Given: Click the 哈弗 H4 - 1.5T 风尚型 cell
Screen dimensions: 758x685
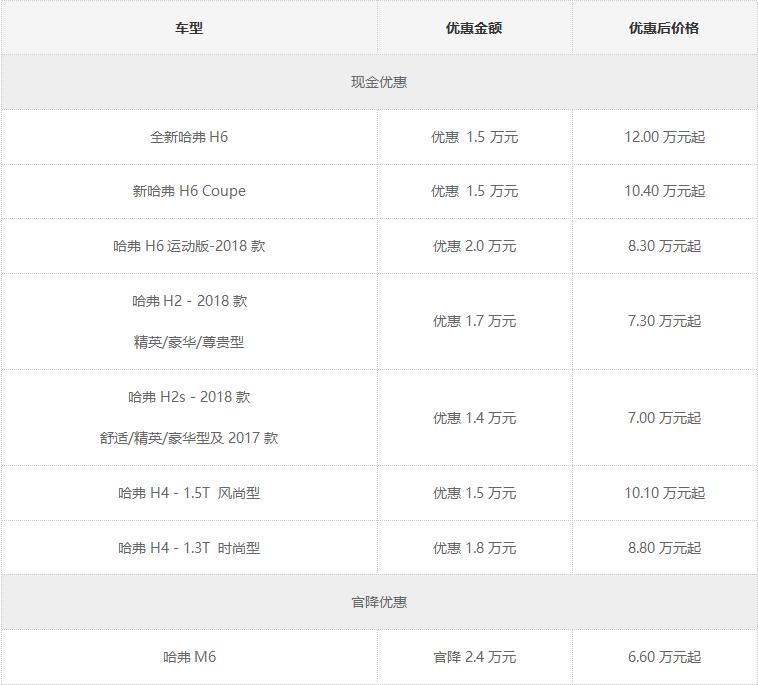Looking at the screenshot, I should coord(189,493).
